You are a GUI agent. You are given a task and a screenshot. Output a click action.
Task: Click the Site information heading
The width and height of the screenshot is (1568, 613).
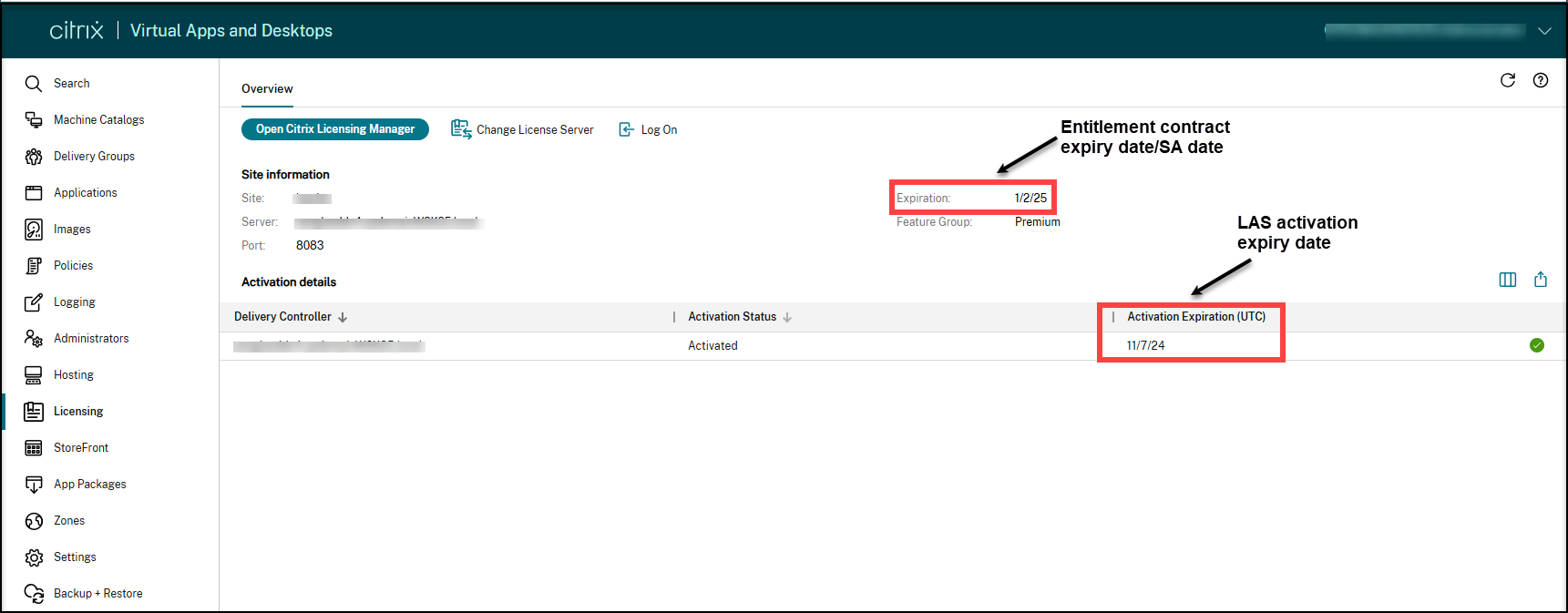pos(285,175)
